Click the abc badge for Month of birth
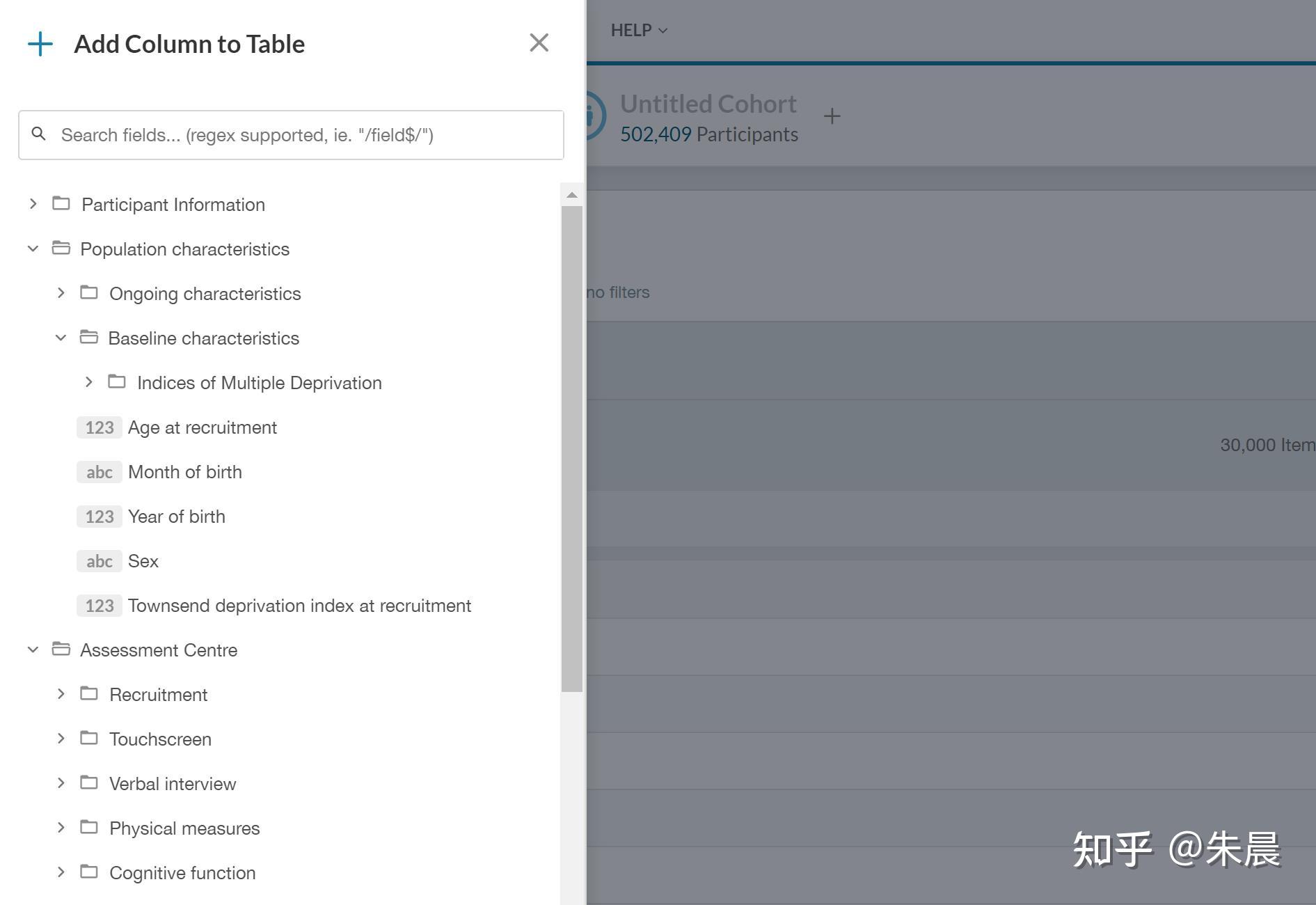This screenshot has height=905, width=1316. [x=100, y=472]
